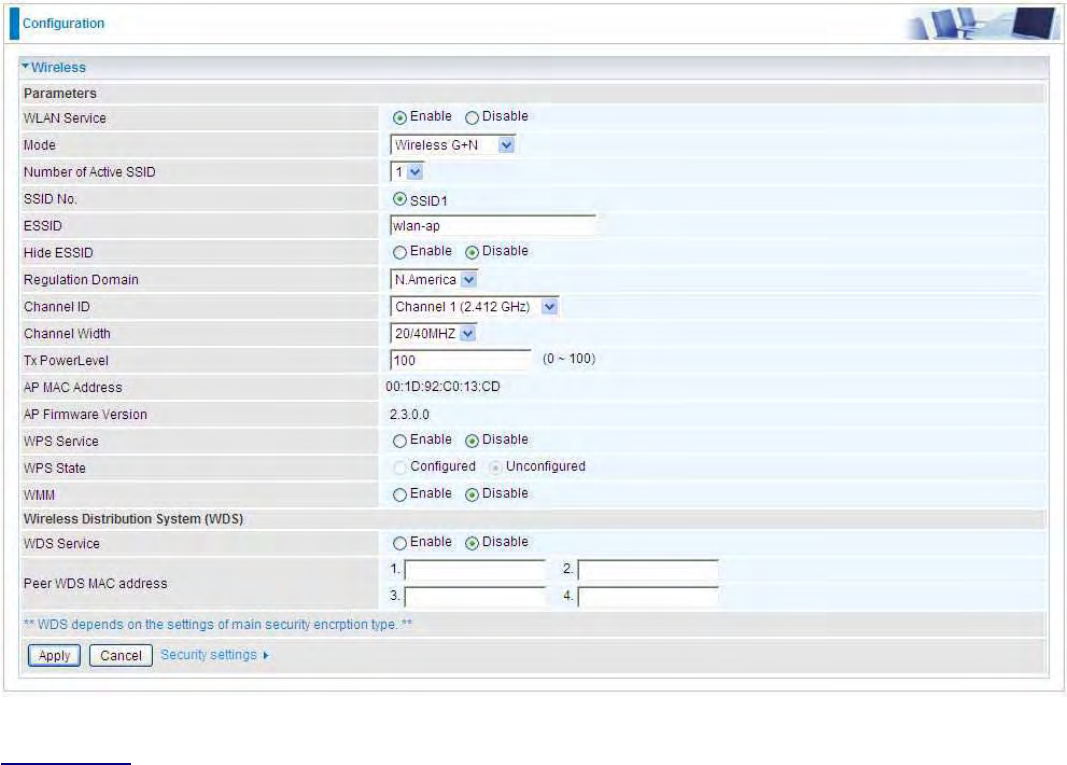This screenshot has height=765, width=1067.
Task: Click the Wireless Distribution System (WDS) heading
Action: [133, 519]
